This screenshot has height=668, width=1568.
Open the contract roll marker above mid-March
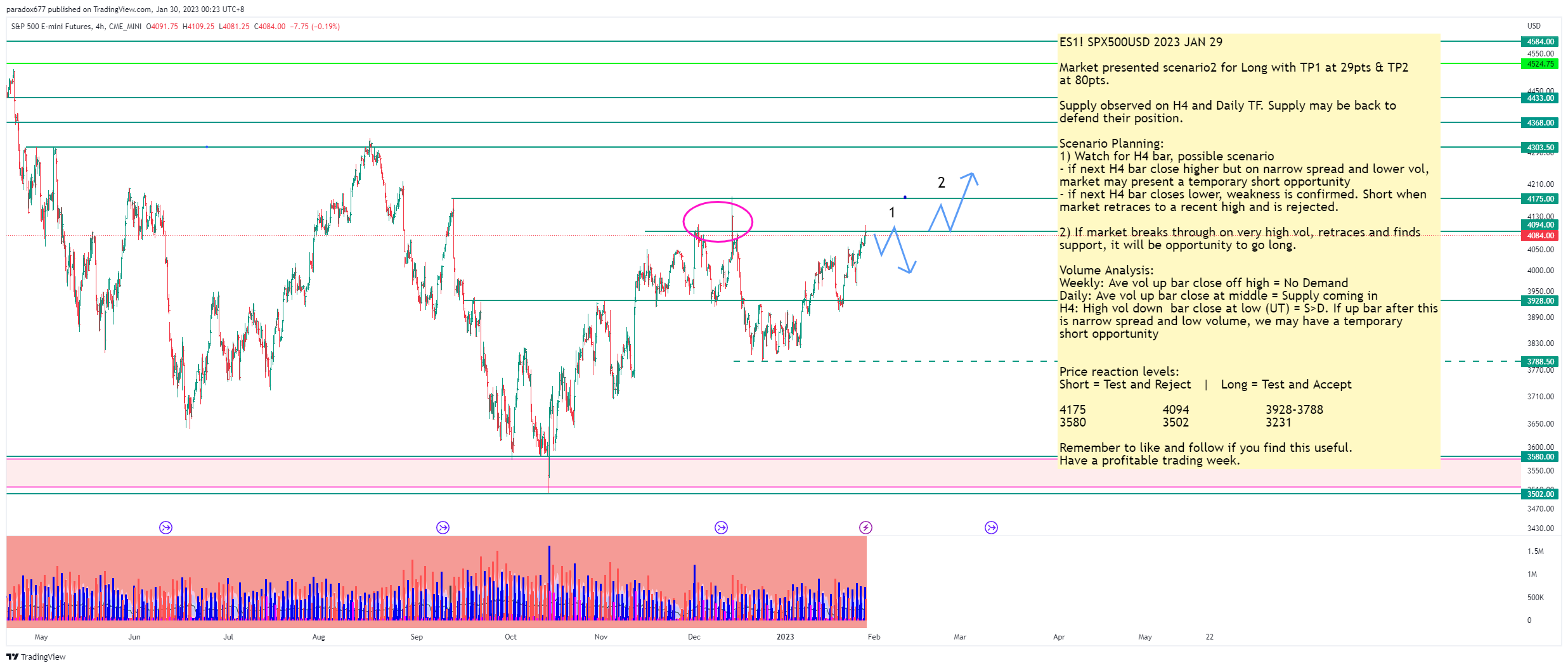point(991,527)
